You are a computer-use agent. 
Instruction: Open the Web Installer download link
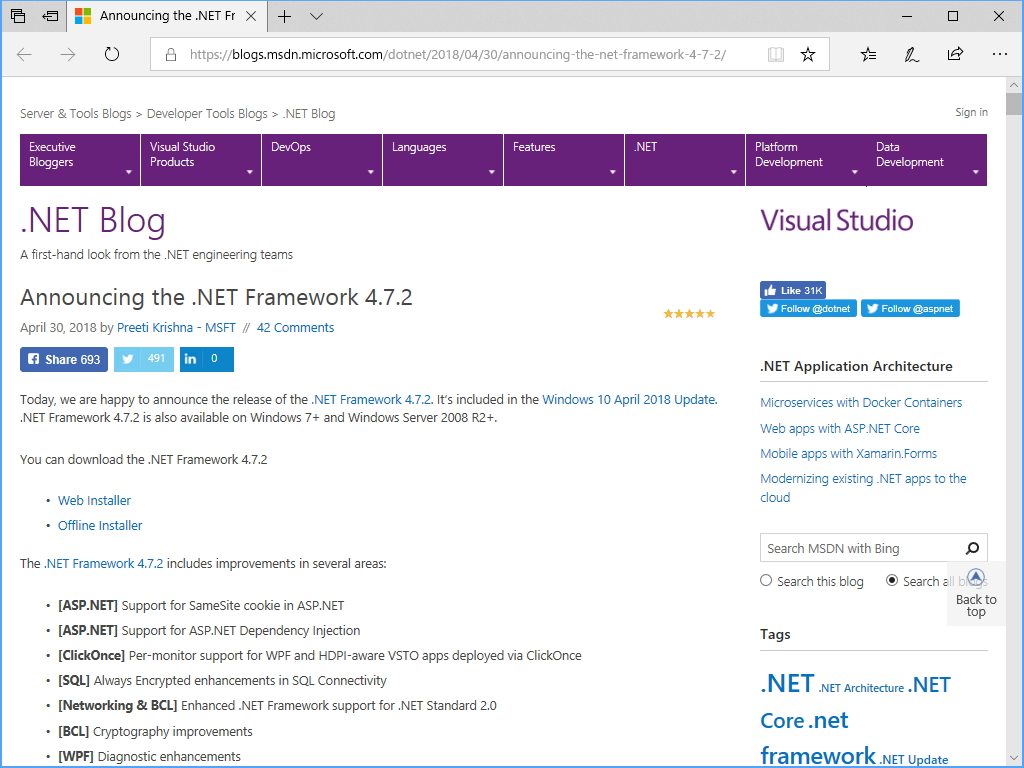pyautogui.click(x=94, y=500)
